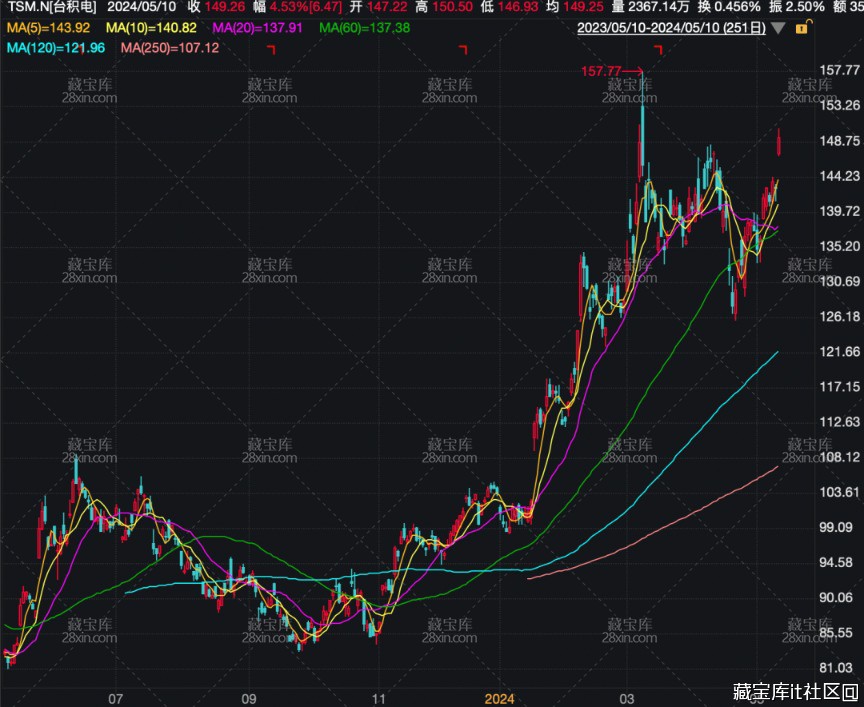The image size is (864, 707).
Task: Click the leftmost red corner marker
Action: click(x=270, y=48)
